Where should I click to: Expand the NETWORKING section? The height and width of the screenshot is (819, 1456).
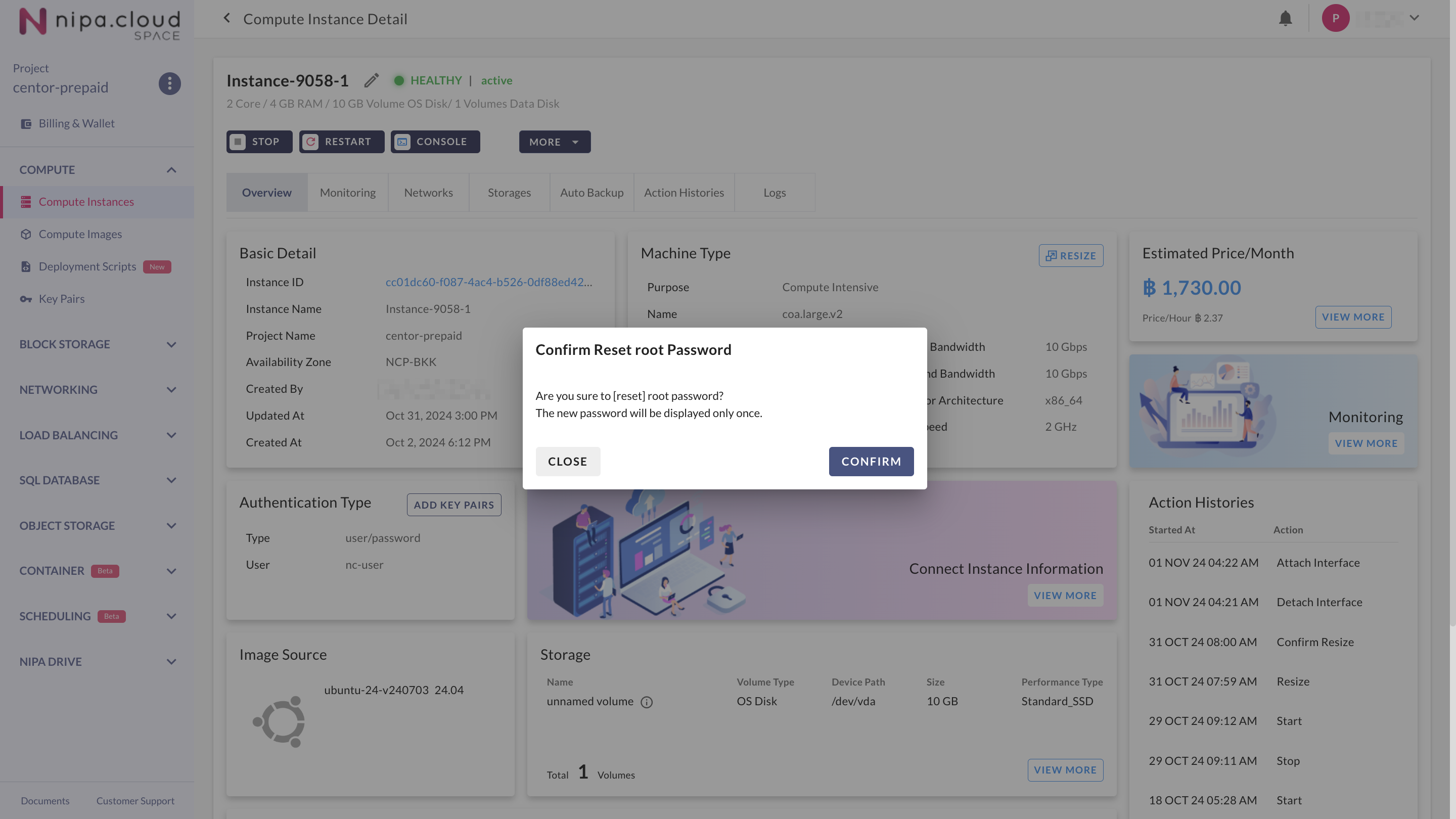[171, 390]
